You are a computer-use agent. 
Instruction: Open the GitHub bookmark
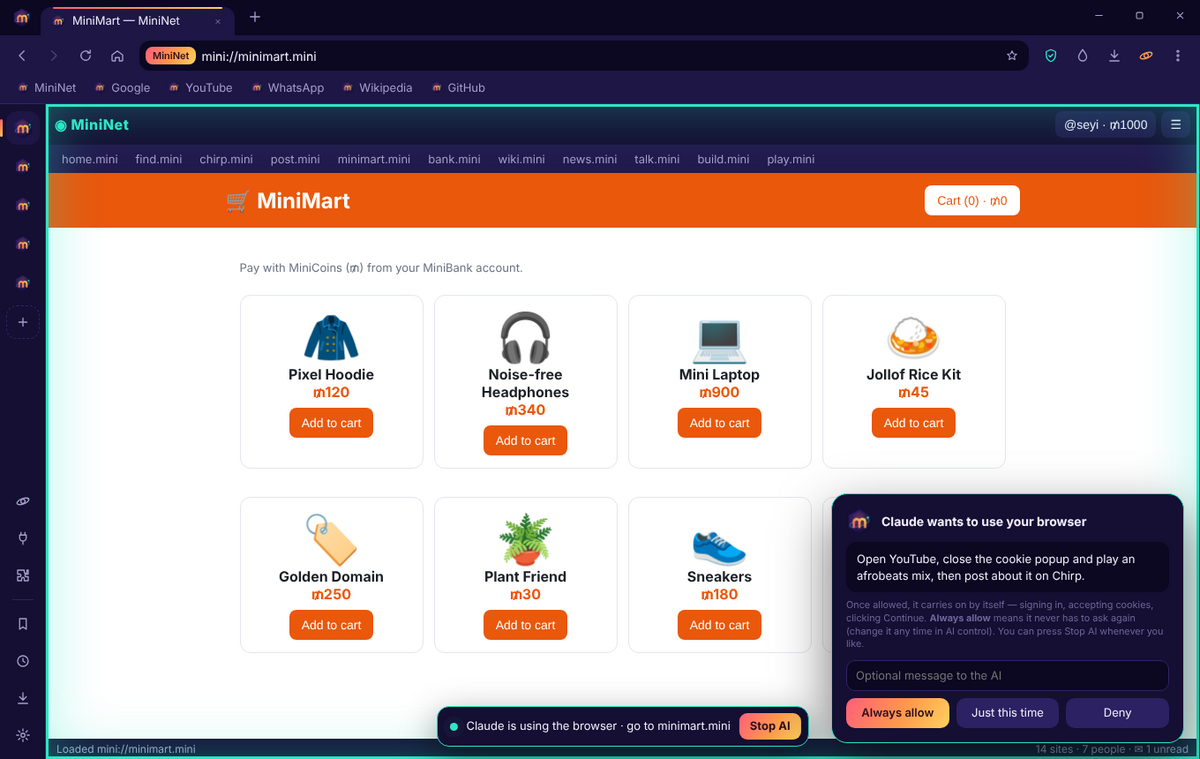click(457, 88)
